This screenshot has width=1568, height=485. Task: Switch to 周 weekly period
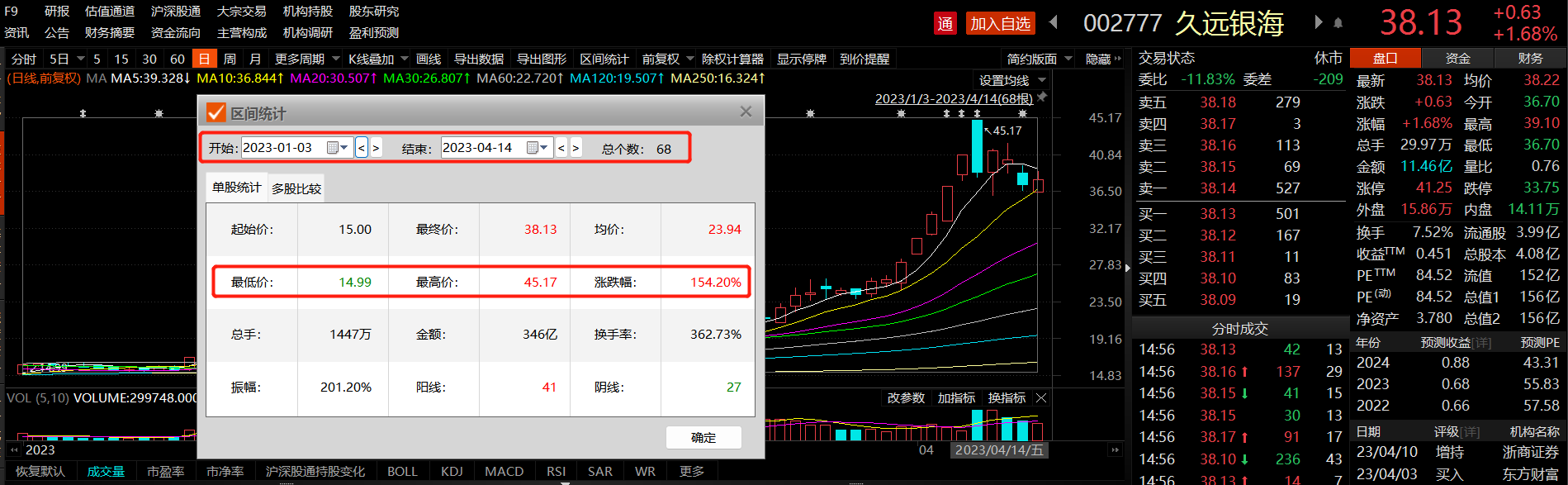coord(230,59)
